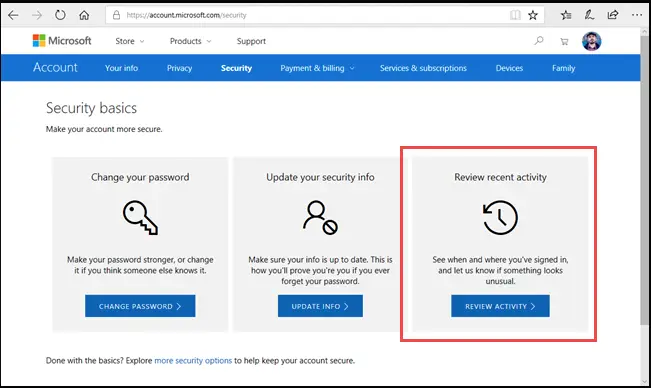Click the share page icon
The height and width of the screenshot is (388, 651).
[x=613, y=15]
